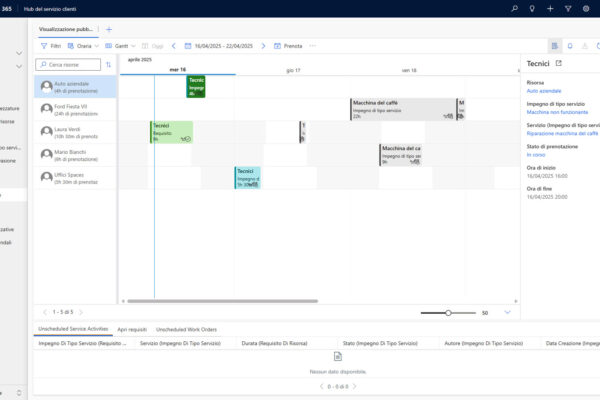Open Riparazione macchina del caffè link

pos(562,134)
